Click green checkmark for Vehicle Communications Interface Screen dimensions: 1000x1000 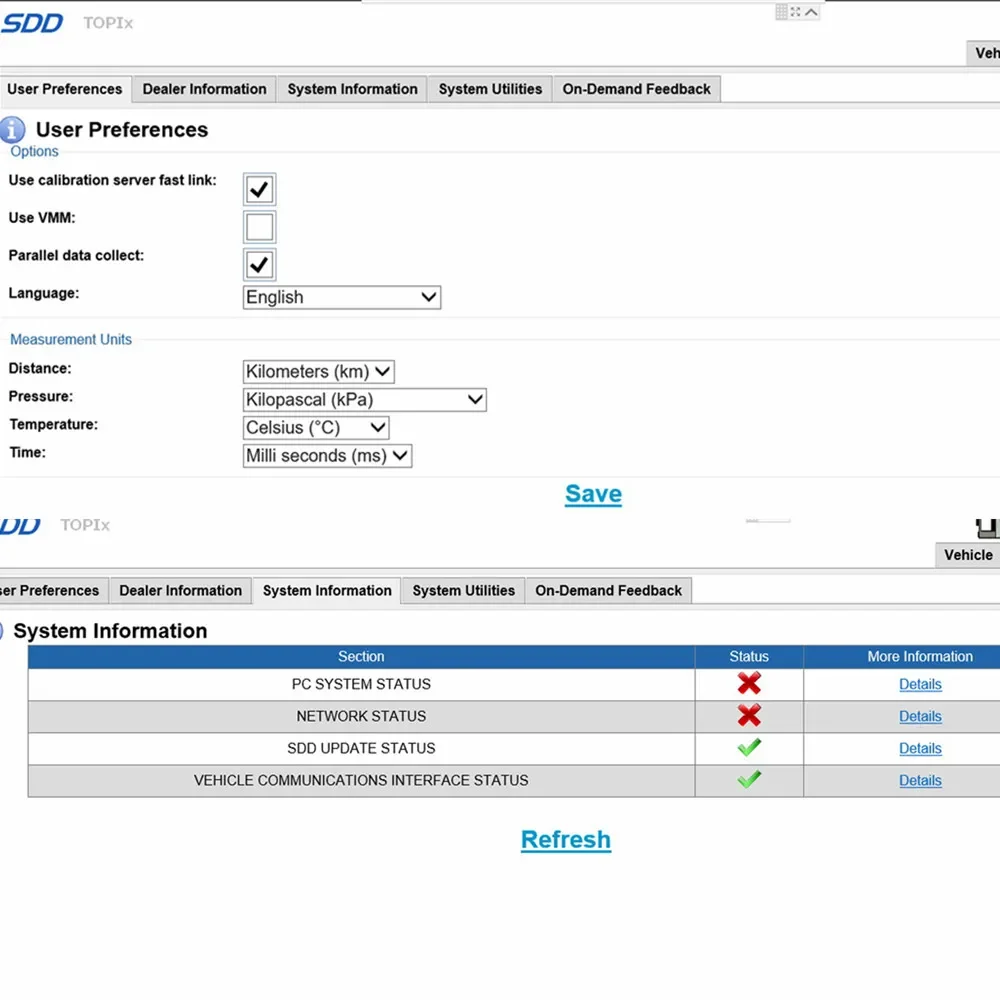749,780
